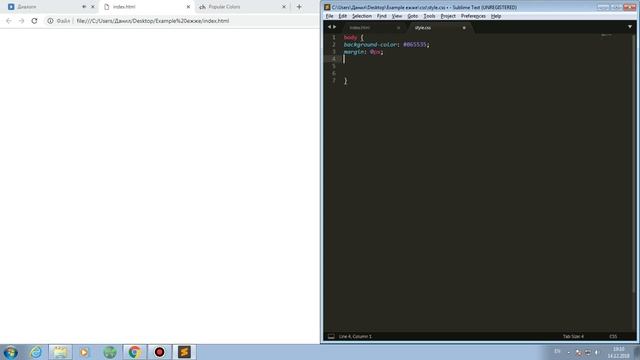
Task: Open the Edit menu in Sublime Text
Action: pyautogui.click(x=342, y=16)
